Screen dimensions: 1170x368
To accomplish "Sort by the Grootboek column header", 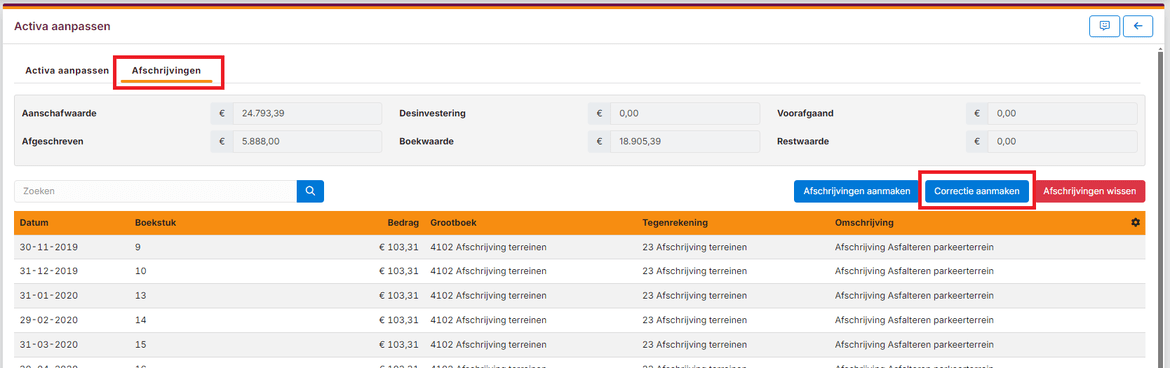I will coord(454,222).
